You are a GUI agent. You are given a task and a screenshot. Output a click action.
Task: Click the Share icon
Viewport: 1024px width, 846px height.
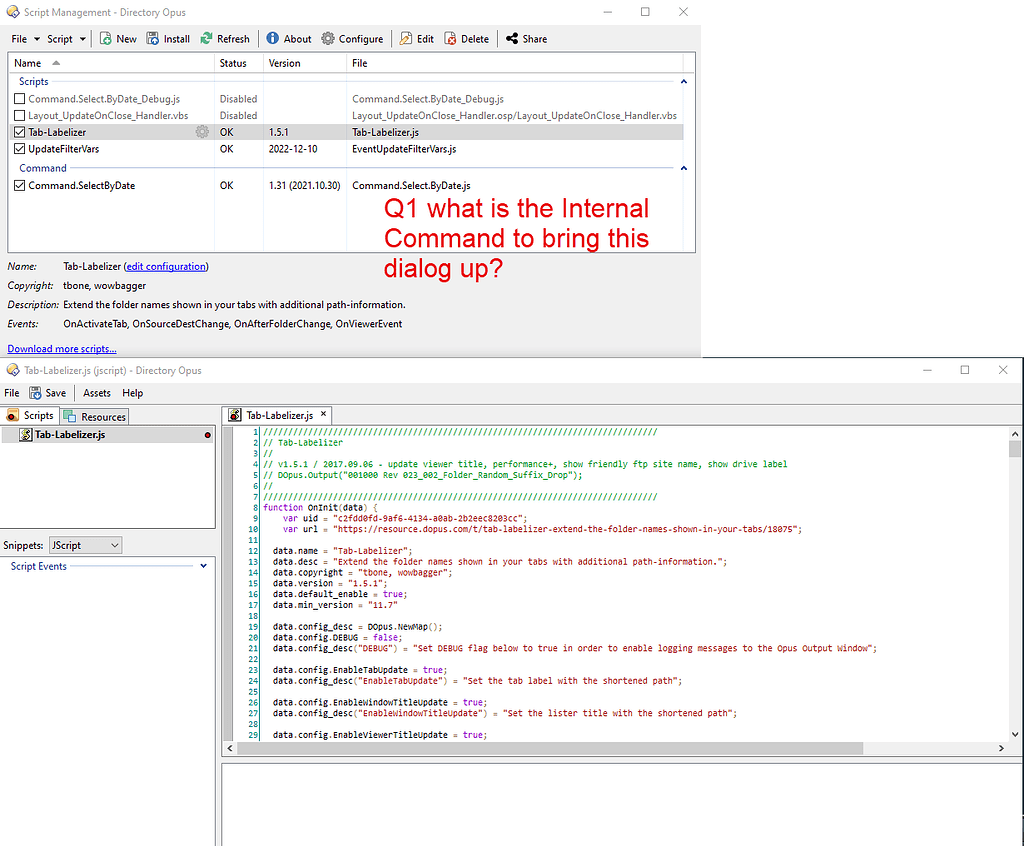point(512,39)
